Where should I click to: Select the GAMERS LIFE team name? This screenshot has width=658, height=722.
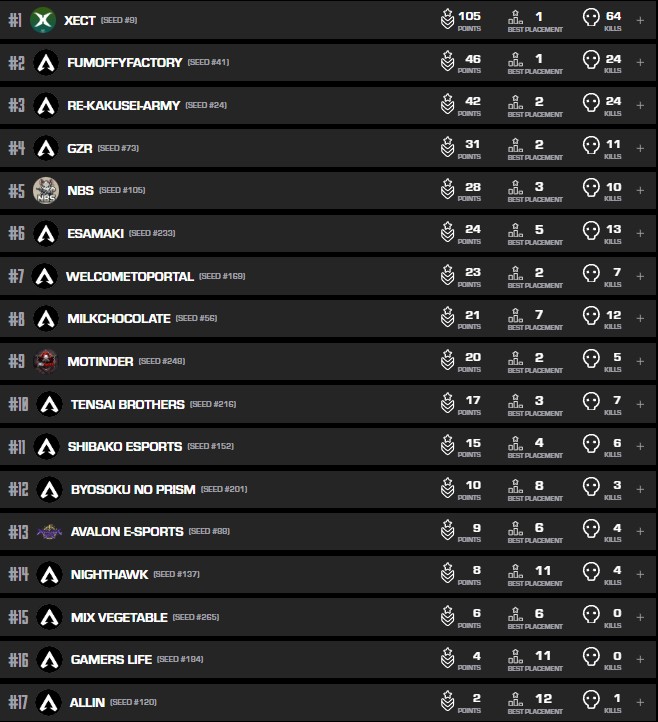[x=110, y=659]
